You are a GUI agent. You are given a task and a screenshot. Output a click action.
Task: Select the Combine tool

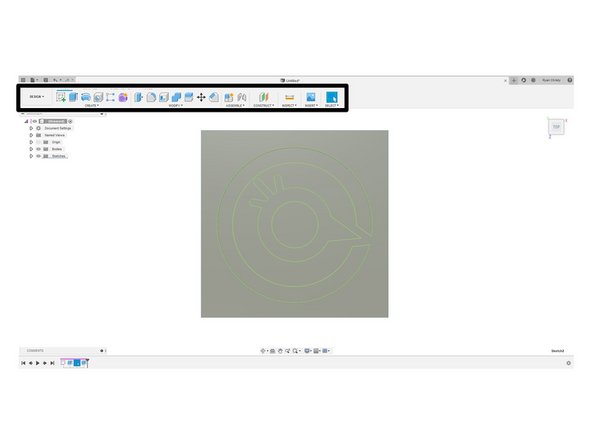pyautogui.click(x=176, y=97)
